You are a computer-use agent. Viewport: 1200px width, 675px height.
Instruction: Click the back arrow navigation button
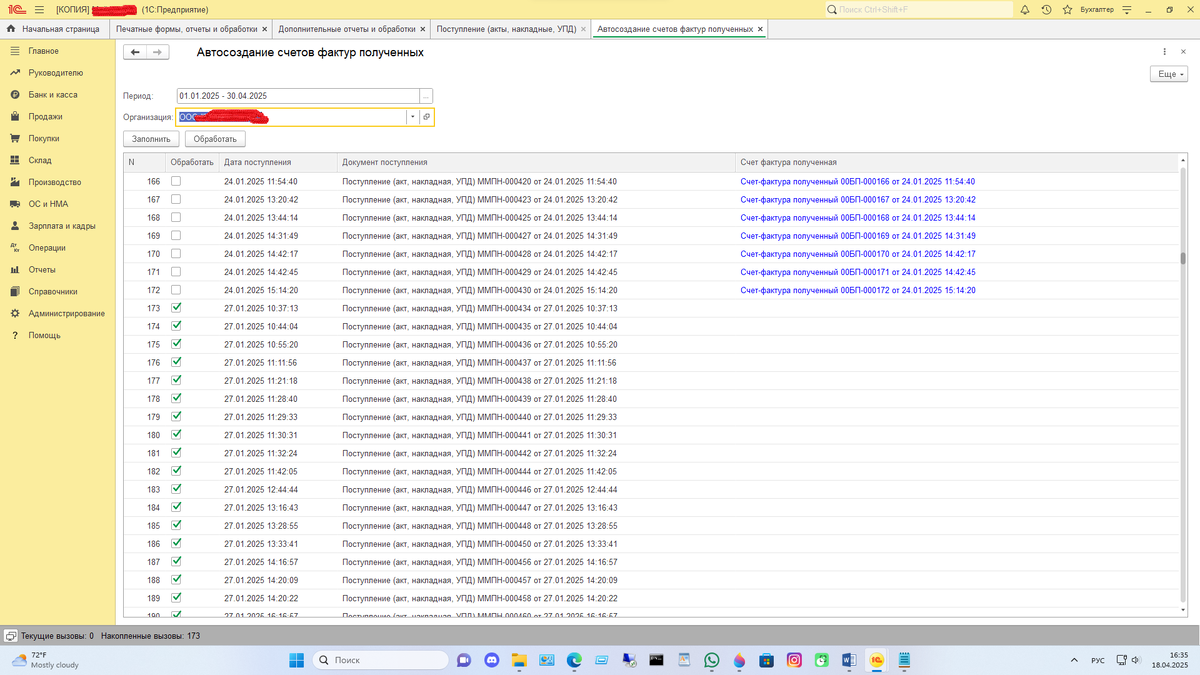(x=134, y=52)
